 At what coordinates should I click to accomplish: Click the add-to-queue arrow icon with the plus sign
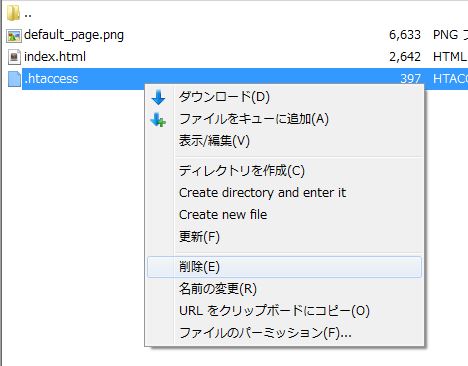pyautogui.click(x=158, y=120)
